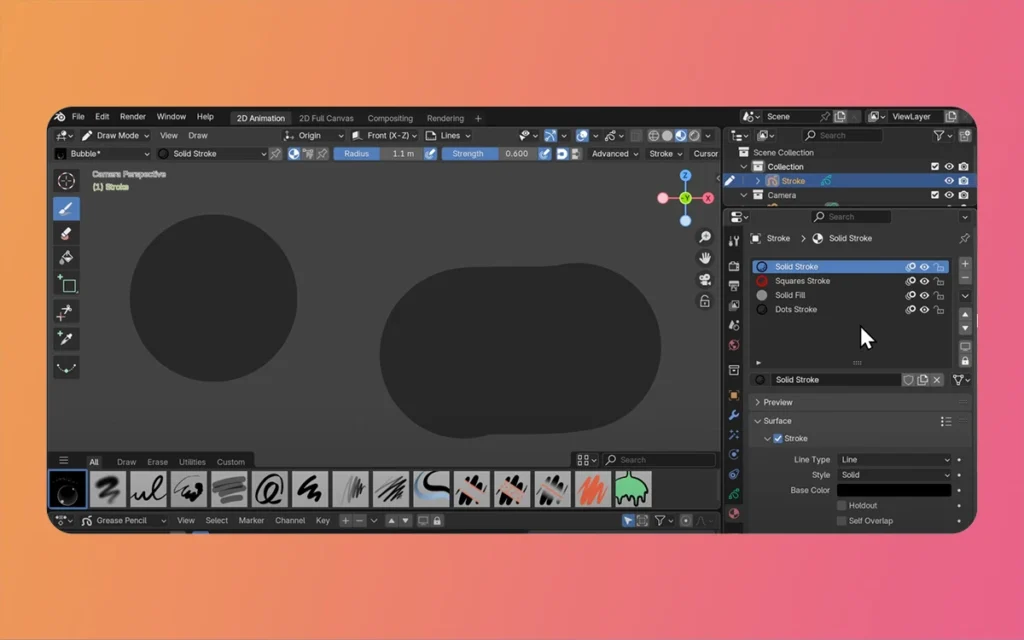Open the File menu
Screen dimensions: 1024x640
coord(78,117)
